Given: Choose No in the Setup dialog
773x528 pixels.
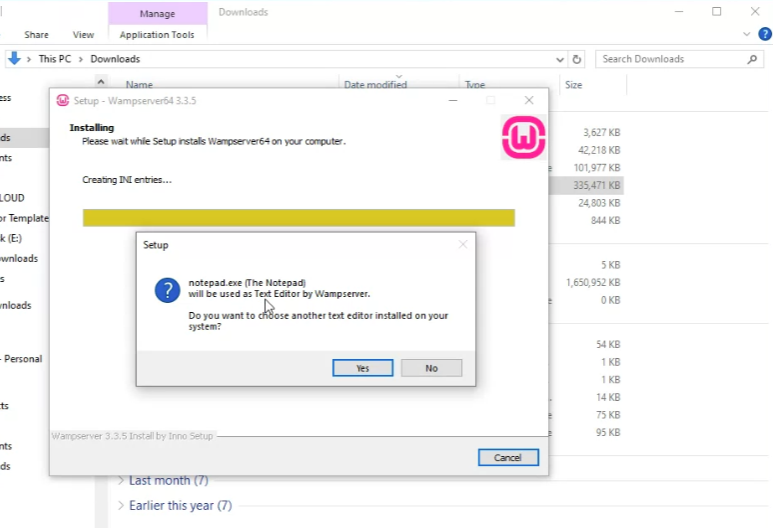Looking at the screenshot, I should (x=431, y=368).
